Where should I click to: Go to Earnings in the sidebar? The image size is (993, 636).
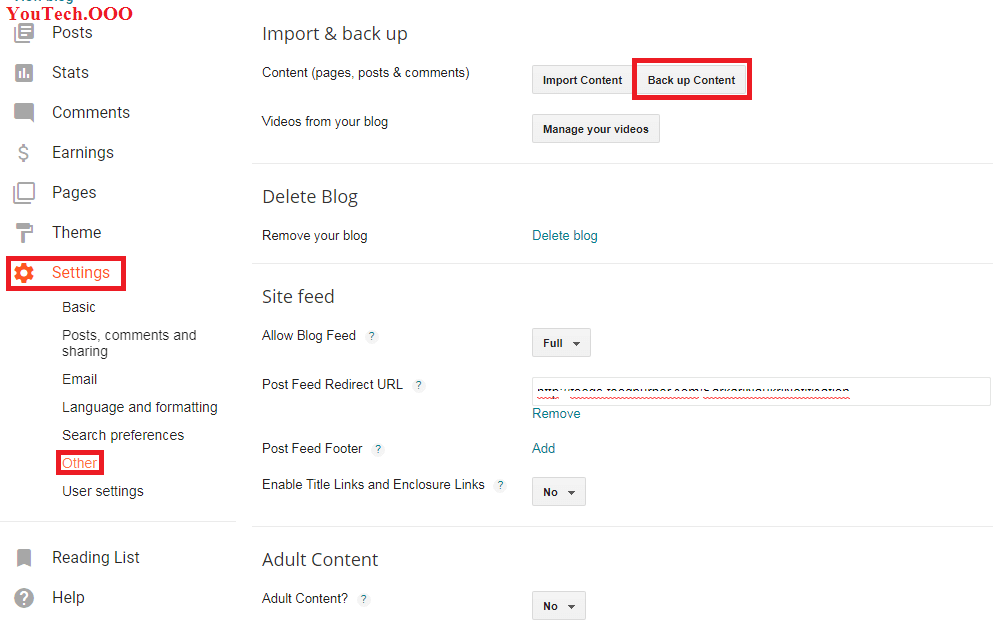(x=83, y=153)
